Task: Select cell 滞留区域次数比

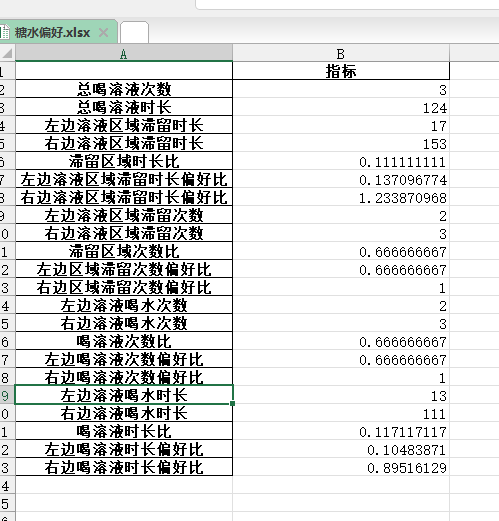Action: pyautogui.click(x=124, y=251)
